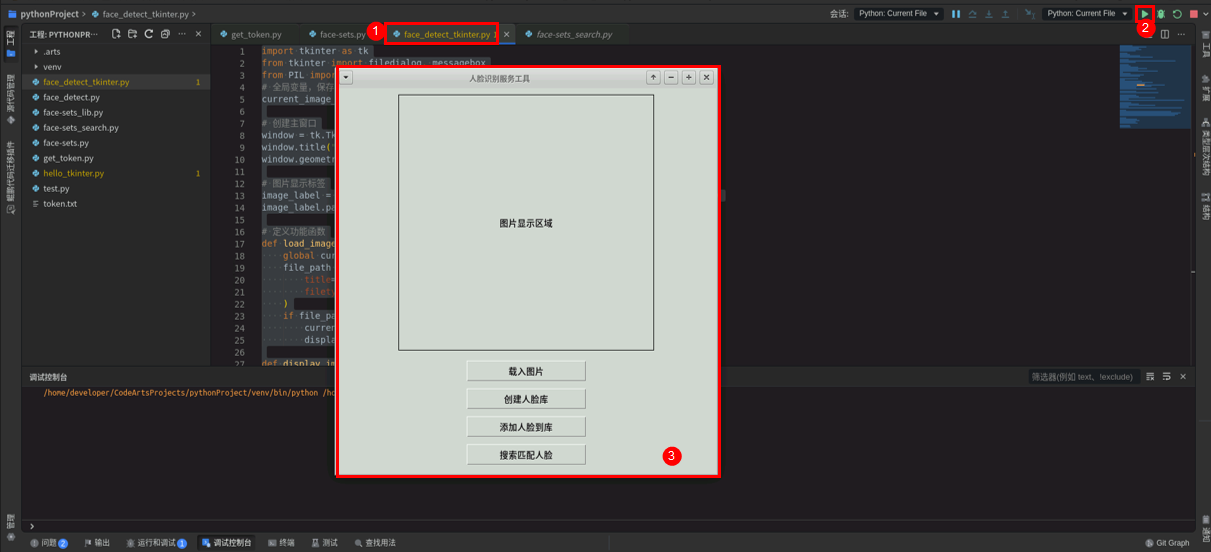Create a new file in the project explorer
This screenshot has width=1211, height=552.
click(116, 34)
